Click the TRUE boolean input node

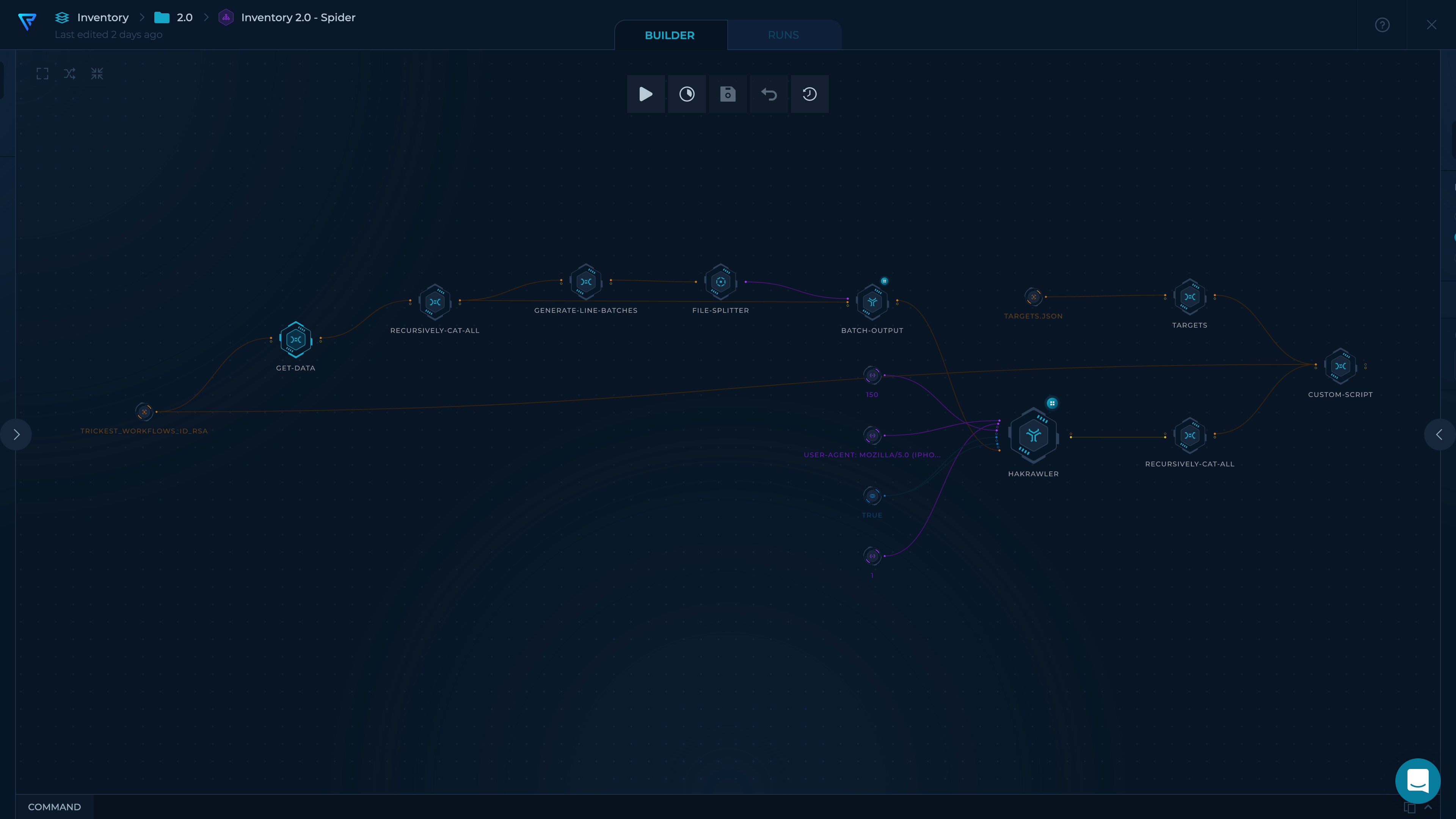pyautogui.click(x=872, y=496)
